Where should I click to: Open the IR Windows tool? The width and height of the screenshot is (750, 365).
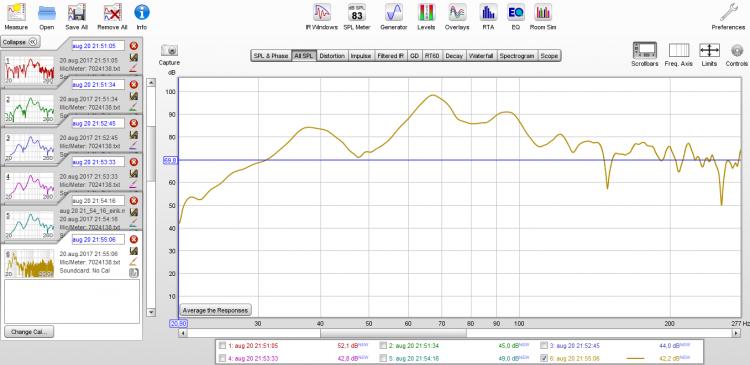(321, 12)
